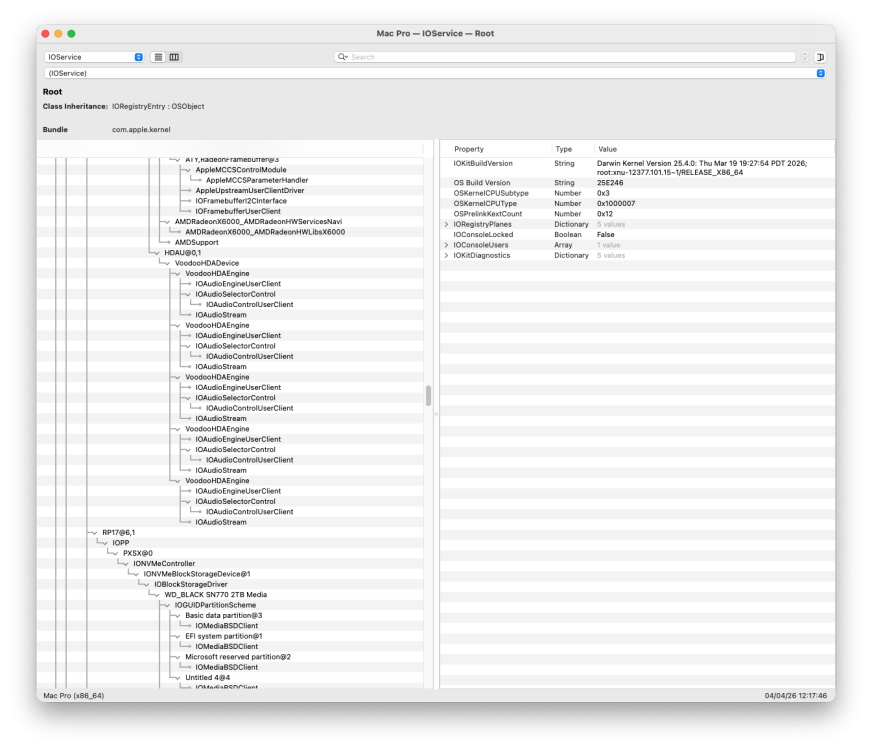Click the Mac Pro (x86_64) status text
The height and width of the screenshot is (750, 872).
(74, 696)
